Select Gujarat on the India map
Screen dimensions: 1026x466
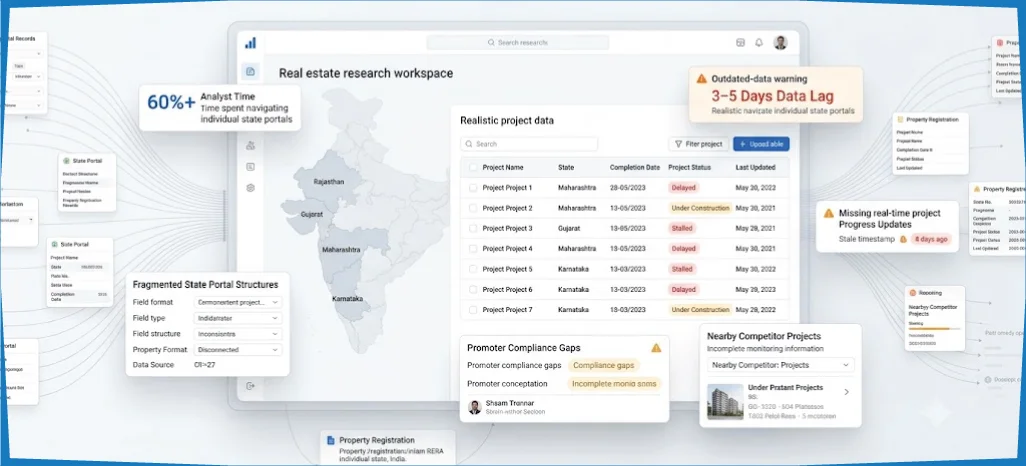(311, 214)
